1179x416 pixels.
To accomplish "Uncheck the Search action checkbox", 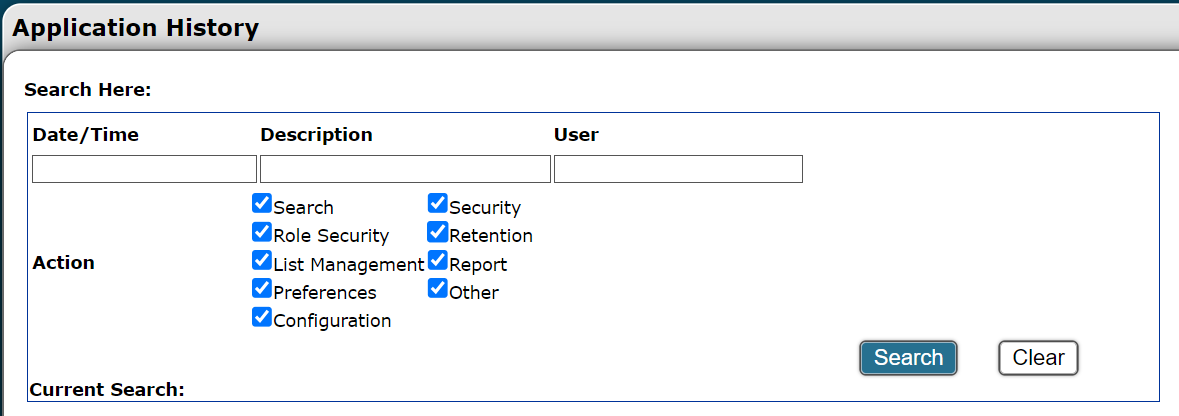I will point(262,204).
